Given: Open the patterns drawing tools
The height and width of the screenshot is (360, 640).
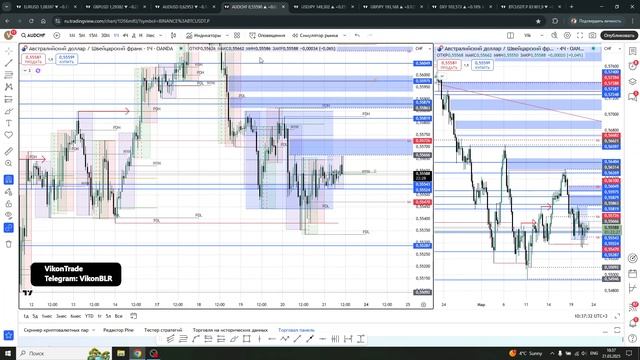Looking at the screenshot, I should tap(9, 87).
